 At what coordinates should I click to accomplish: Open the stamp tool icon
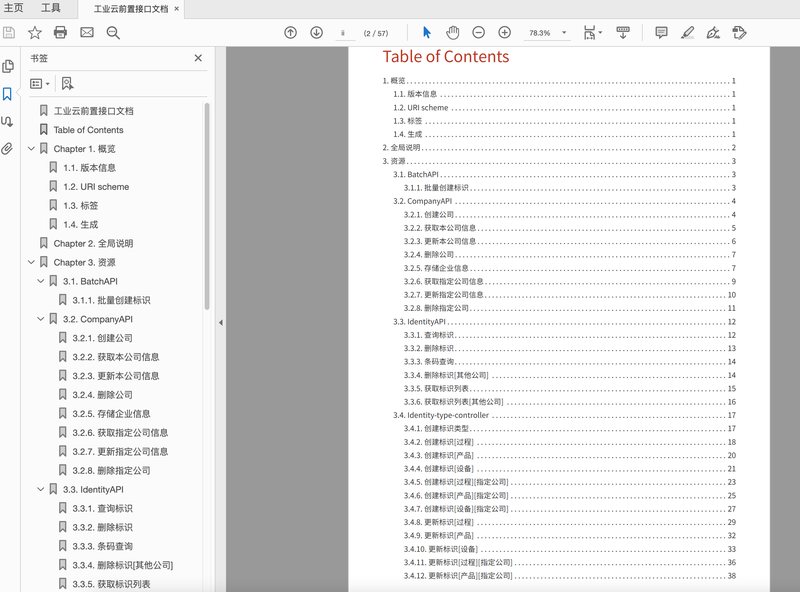pos(739,33)
